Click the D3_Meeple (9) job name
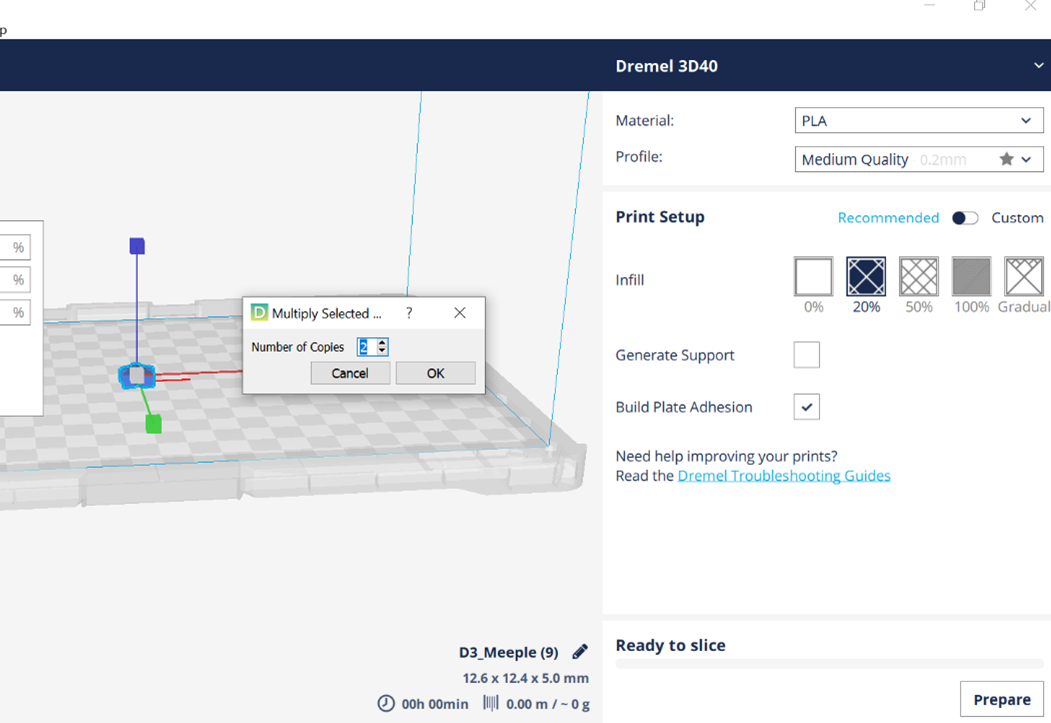 point(508,652)
